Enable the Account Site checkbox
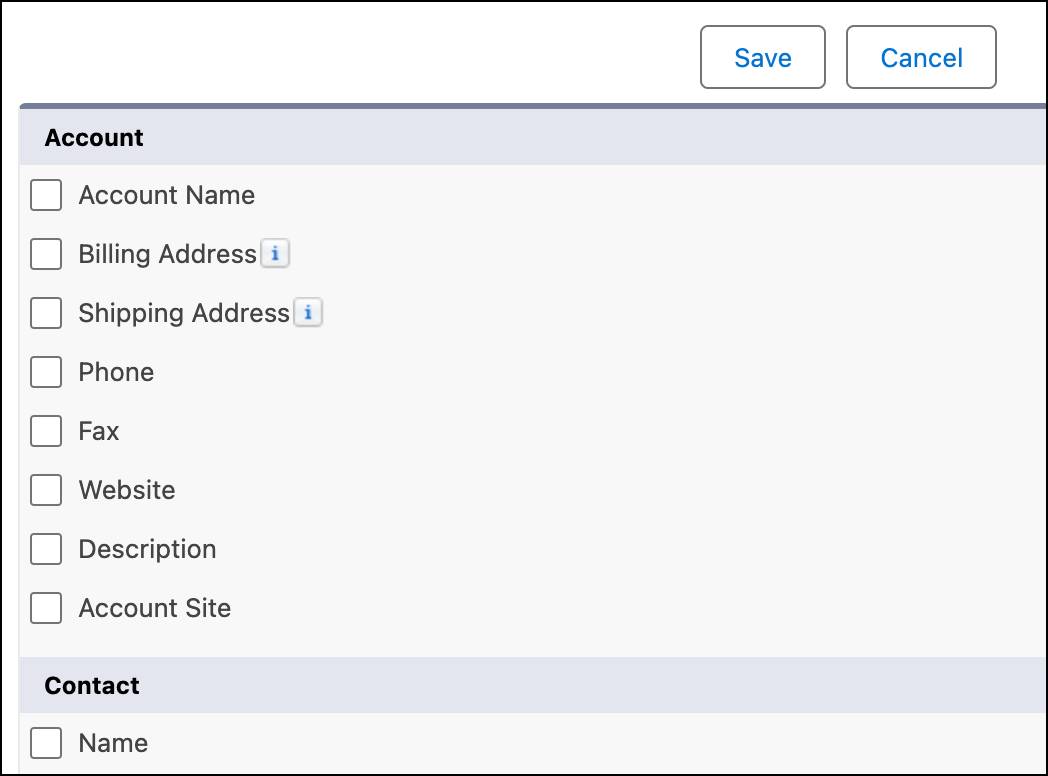The height and width of the screenshot is (776, 1048). [x=45, y=608]
